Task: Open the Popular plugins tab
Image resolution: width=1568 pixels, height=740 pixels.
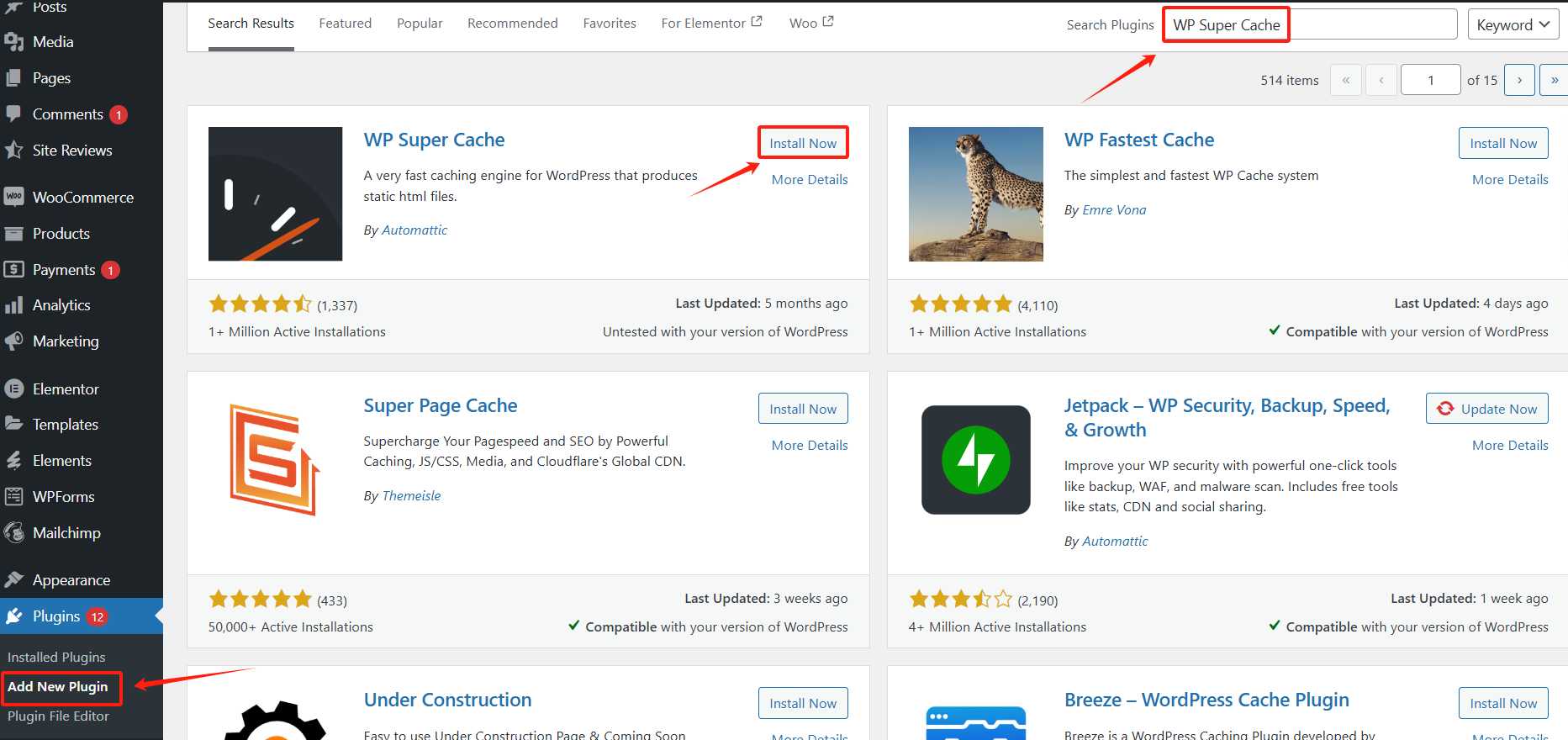Action: click(420, 24)
